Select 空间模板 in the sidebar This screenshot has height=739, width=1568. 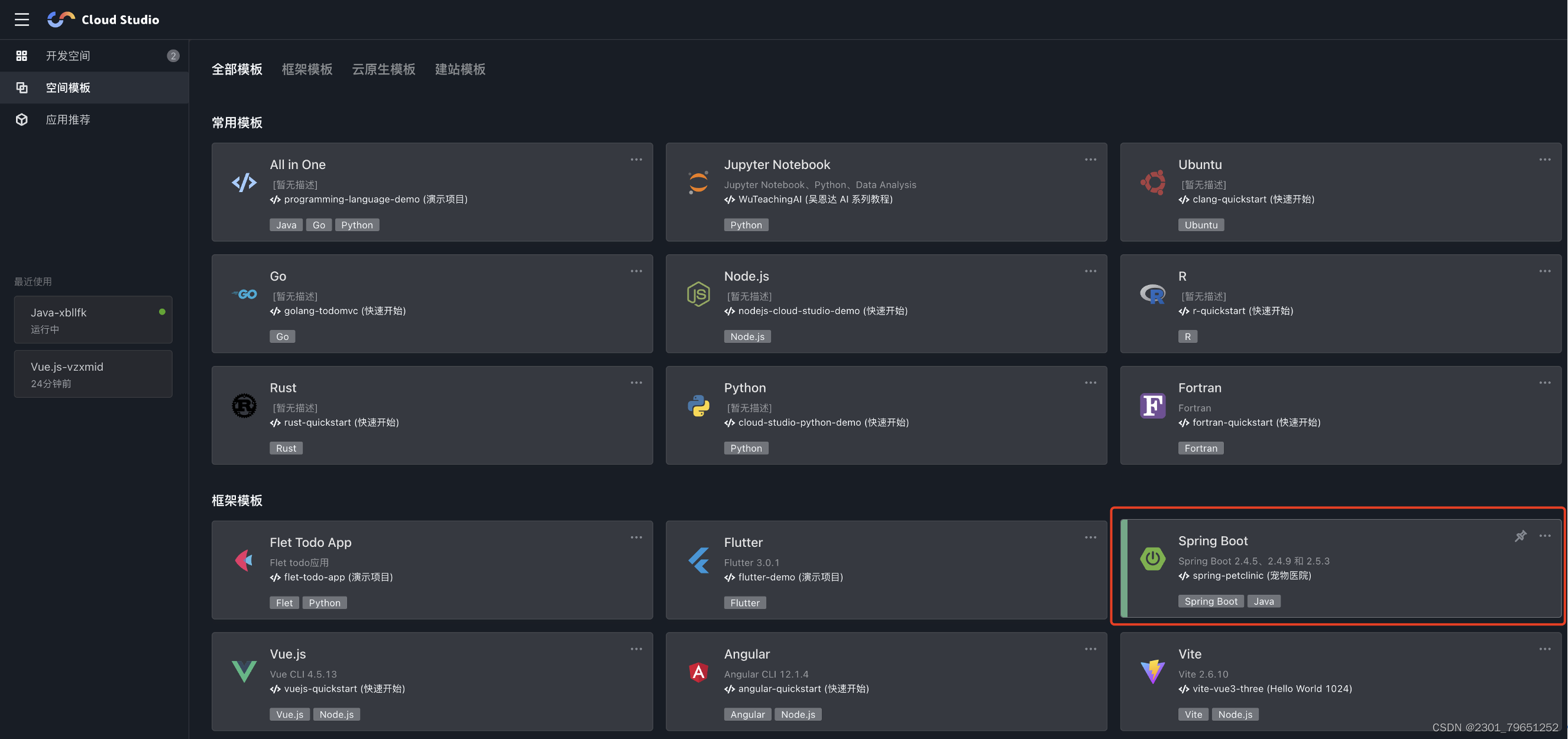coord(95,87)
